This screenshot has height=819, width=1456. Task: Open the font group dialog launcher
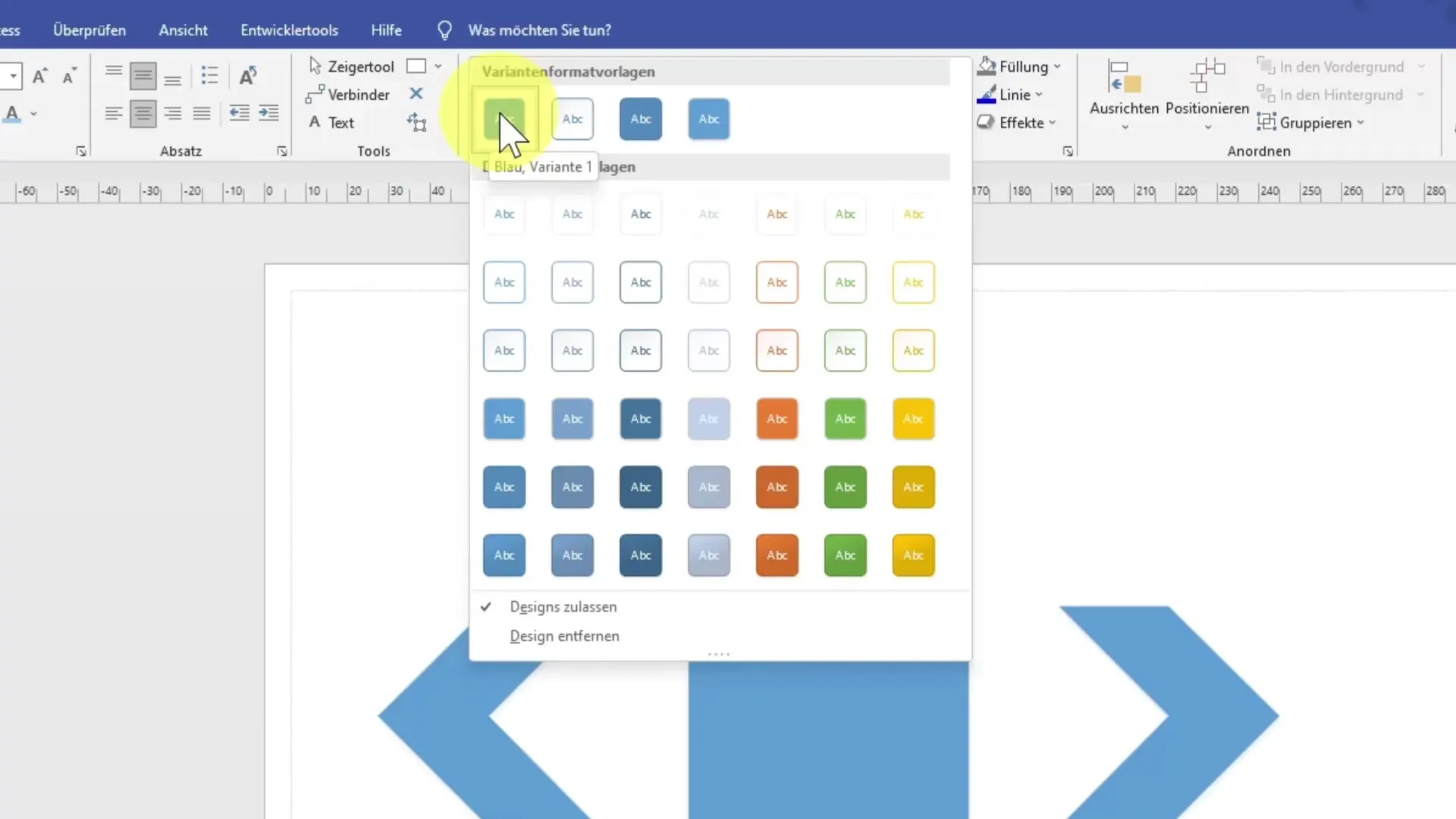coord(81,152)
